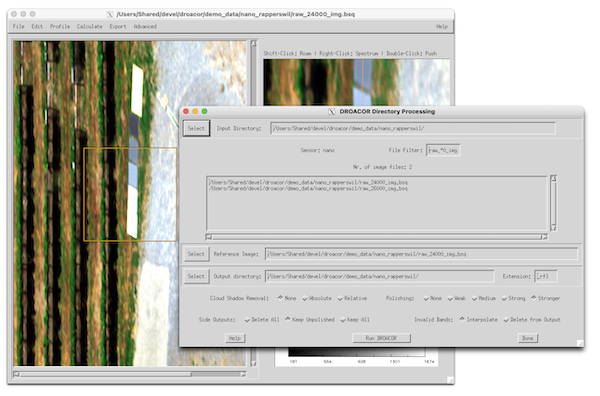Click Select button for Output directory
Image resolution: width=600 pixels, height=396 pixels.
tap(196, 276)
